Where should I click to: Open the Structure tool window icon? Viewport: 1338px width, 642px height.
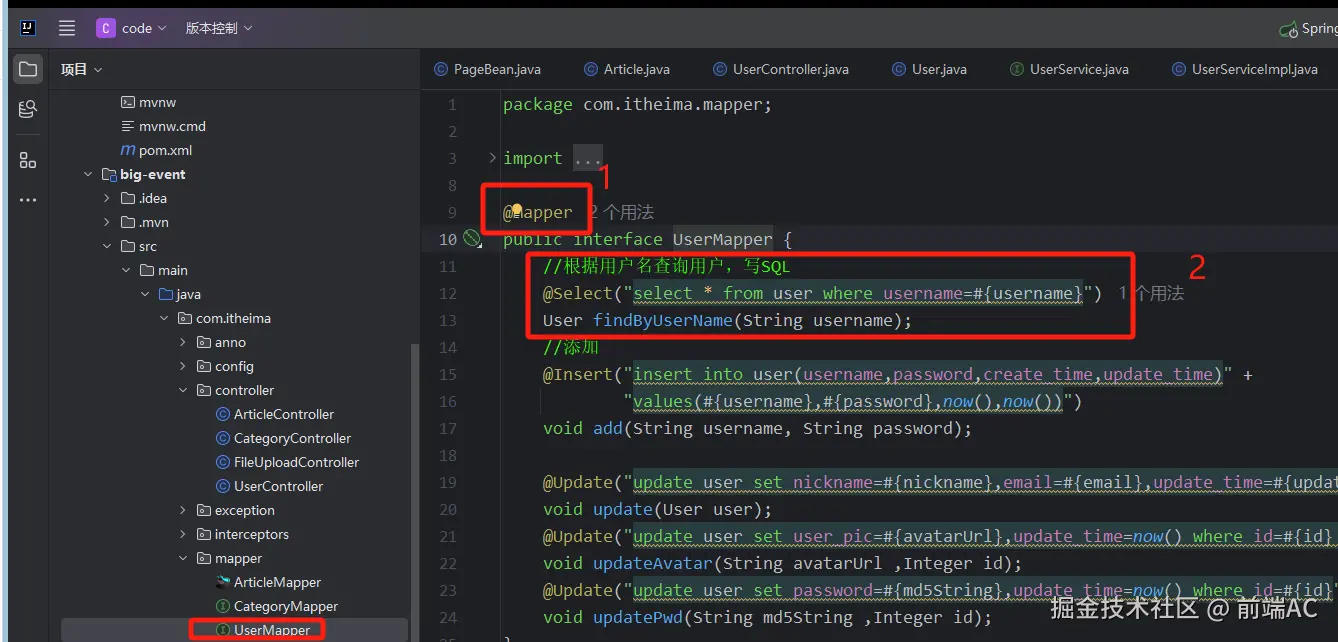pos(28,160)
